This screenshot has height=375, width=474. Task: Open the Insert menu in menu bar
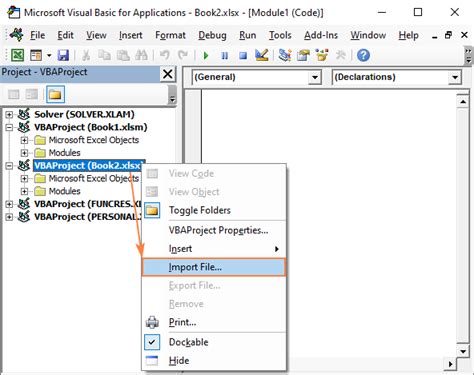[x=131, y=35]
